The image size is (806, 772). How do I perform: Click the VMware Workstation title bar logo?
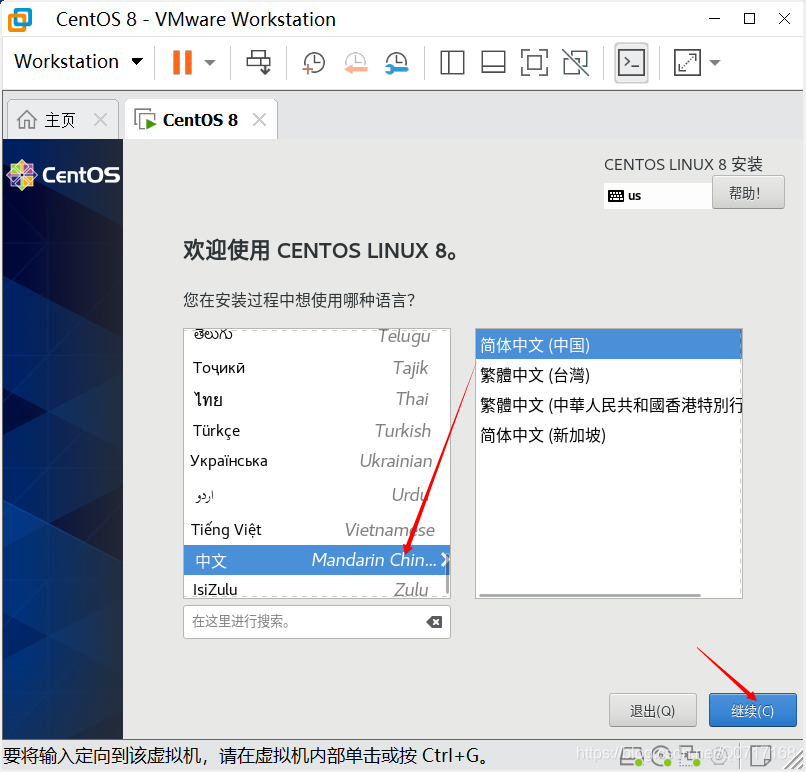point(20,20)
